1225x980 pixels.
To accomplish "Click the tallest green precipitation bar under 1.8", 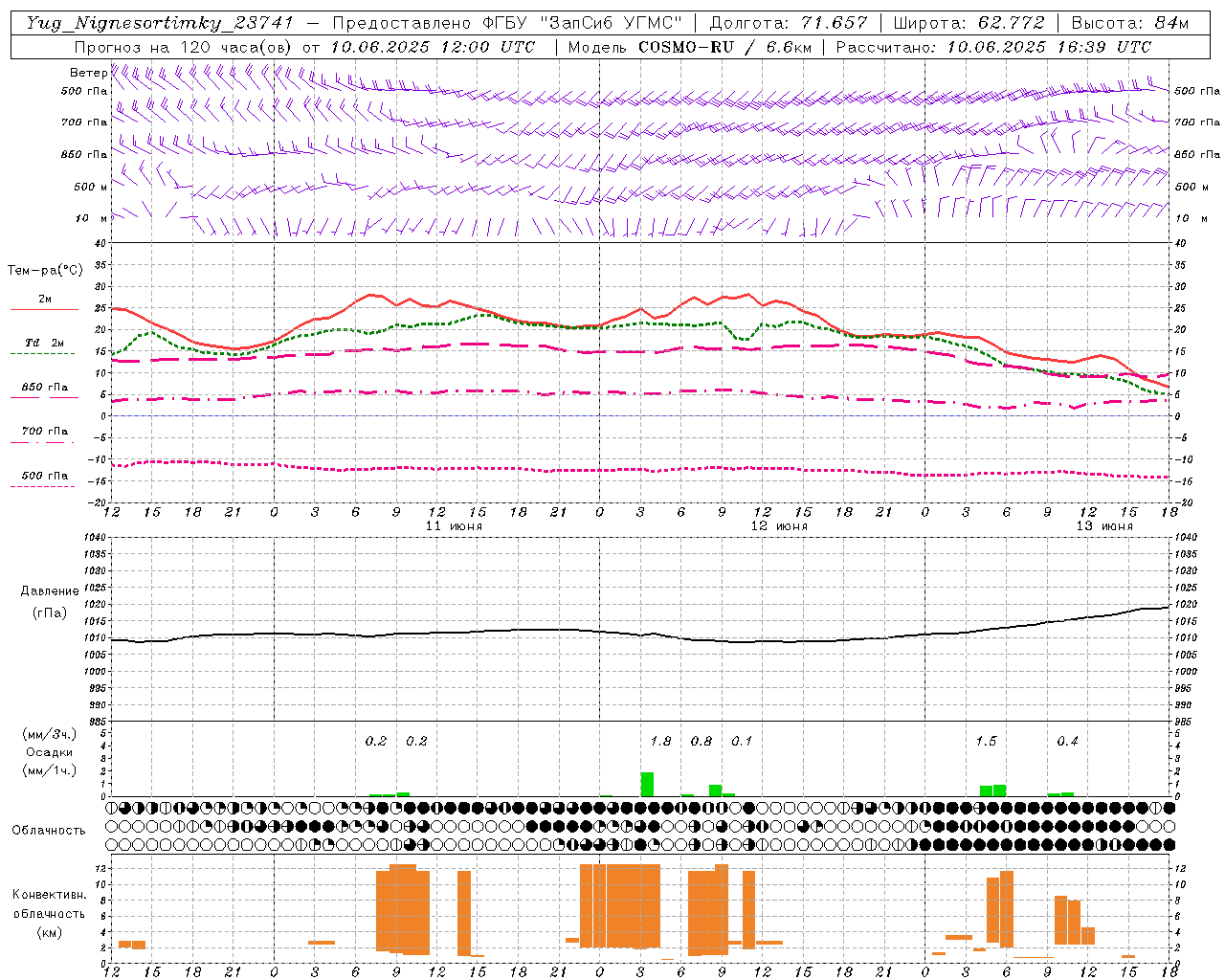I will pyautogui.click(x=647, y=784).
